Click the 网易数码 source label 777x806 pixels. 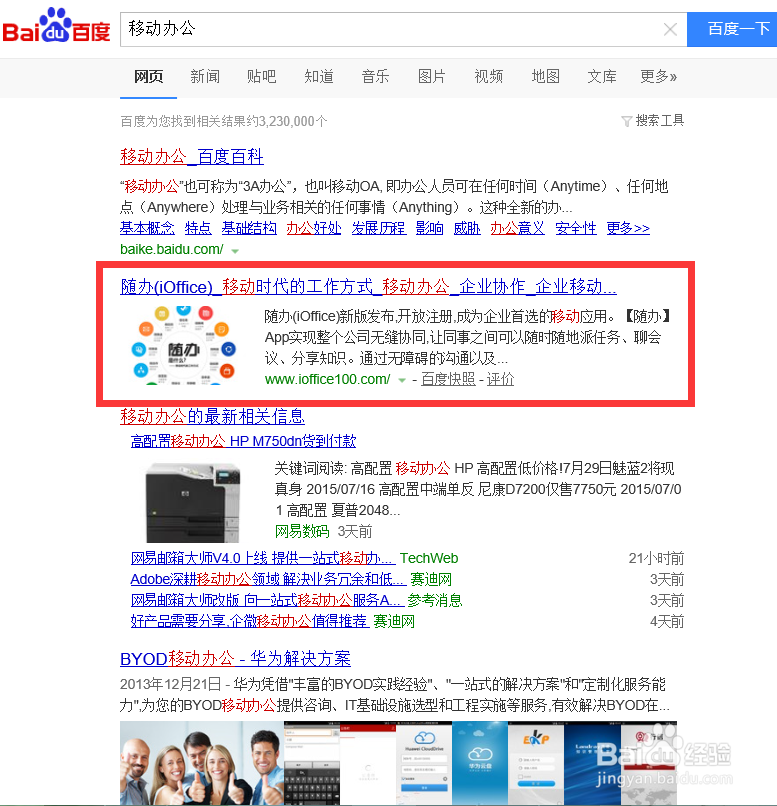coord(302,532)
